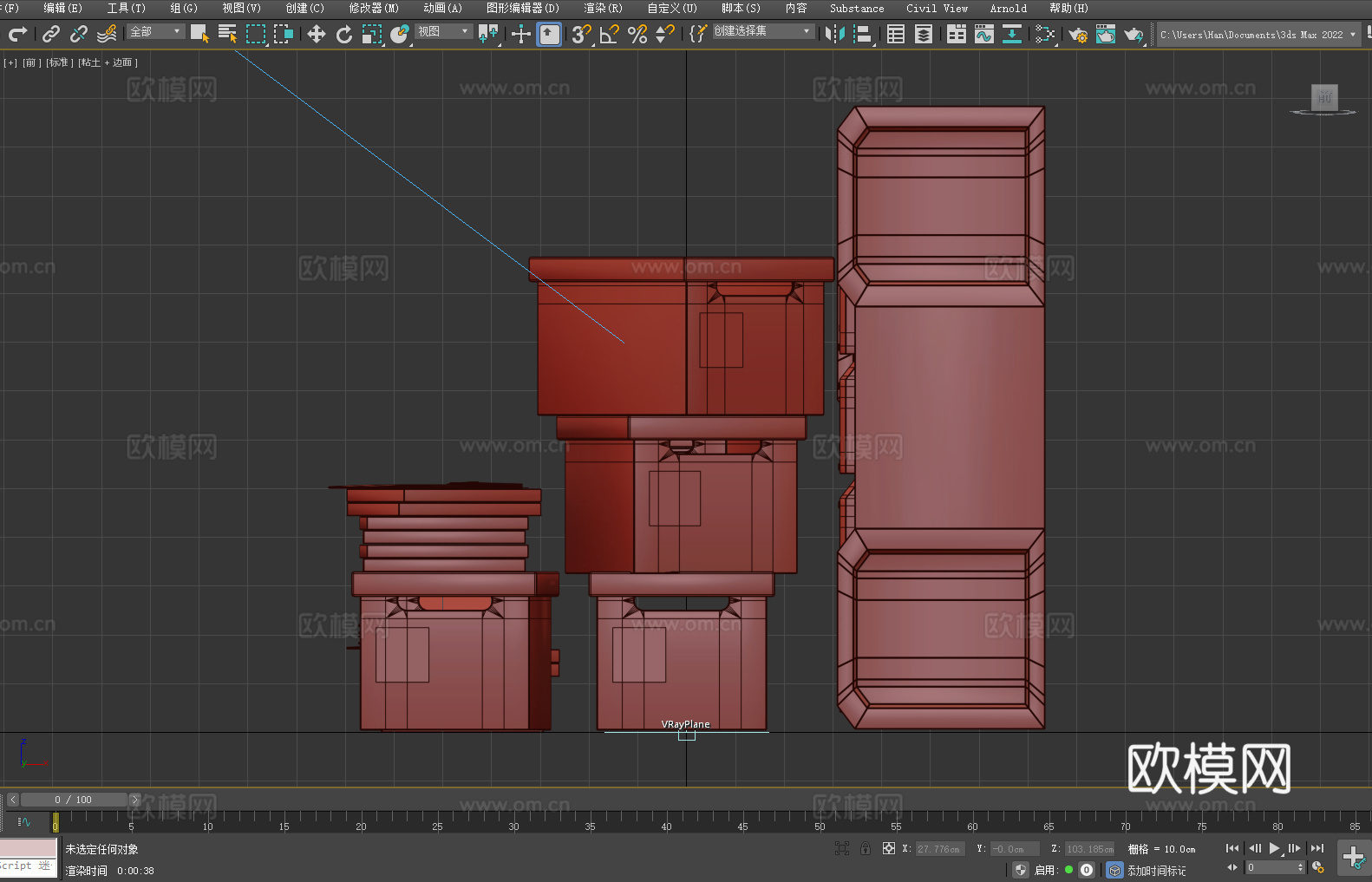The image size is (1372, 882).
Task: Toggle Absolute/Offset transform mode icon
Action: [889, 848]
